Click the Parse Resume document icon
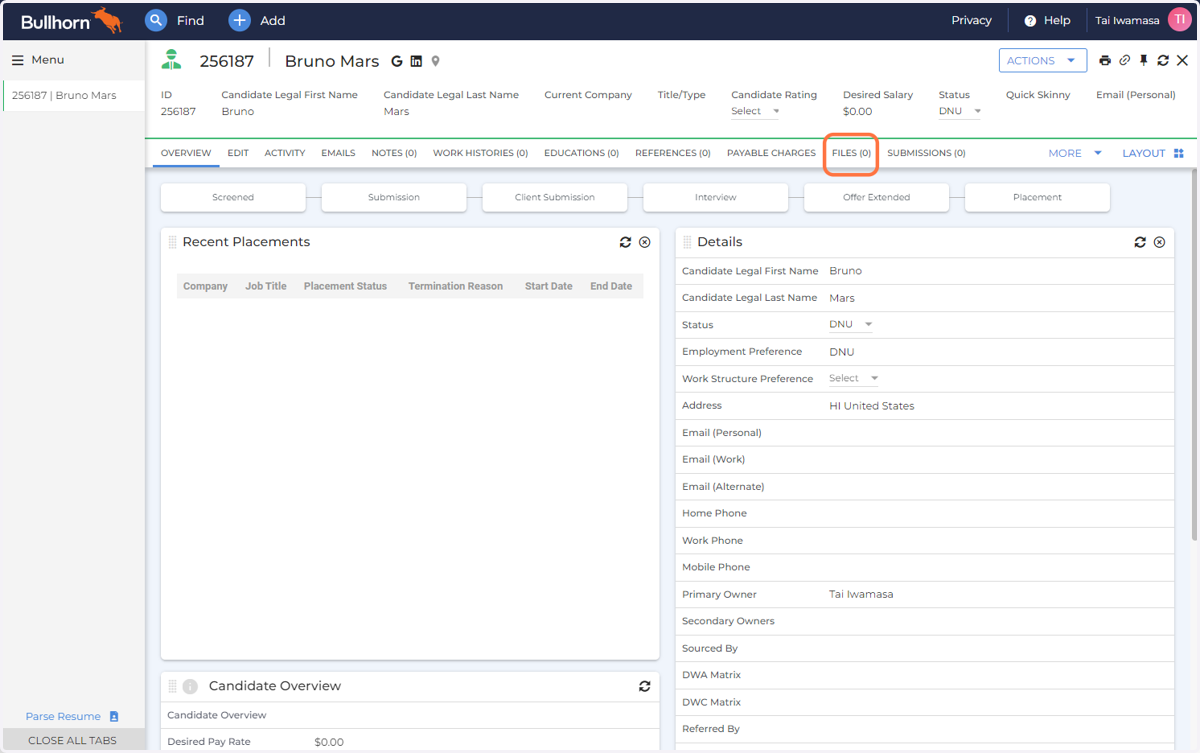This screenshot has height=753, width=1200. tap(114, 716)
